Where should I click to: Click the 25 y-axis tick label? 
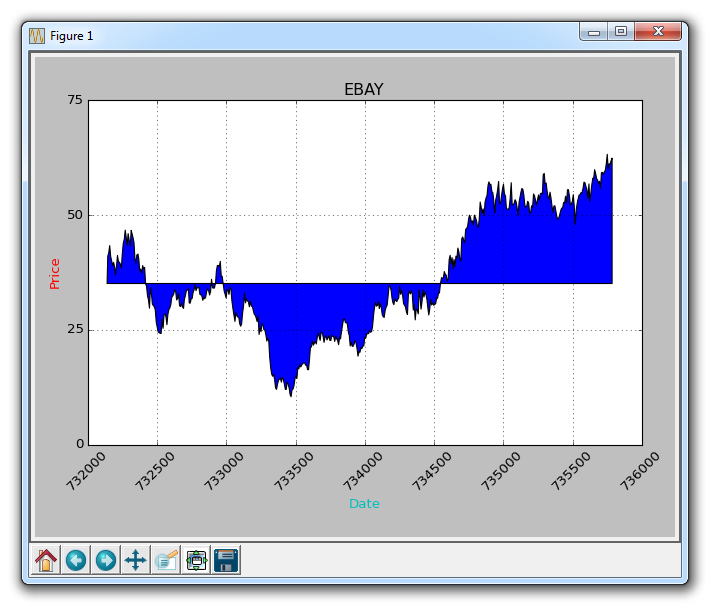(73, 330)
